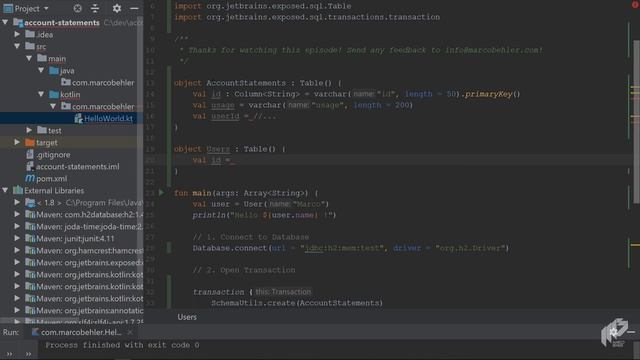Collapse External Libraries node

pos(5,190)
